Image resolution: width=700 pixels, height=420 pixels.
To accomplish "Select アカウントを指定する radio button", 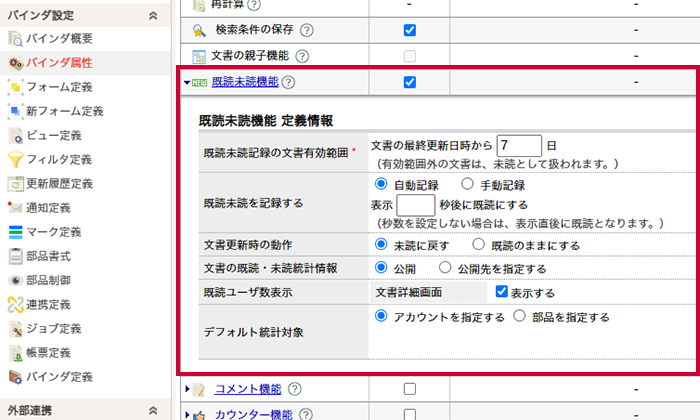I will 381,316.
